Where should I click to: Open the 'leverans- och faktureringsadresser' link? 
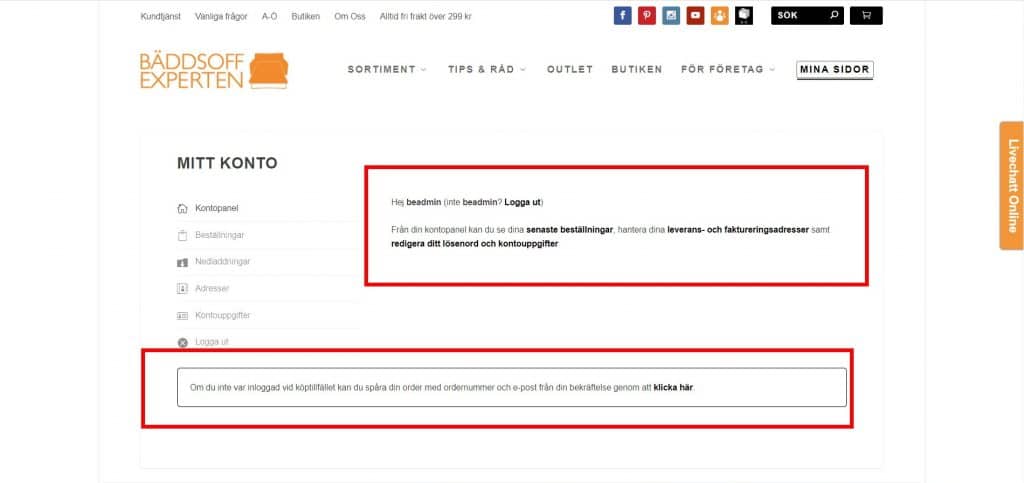[738, 230]
